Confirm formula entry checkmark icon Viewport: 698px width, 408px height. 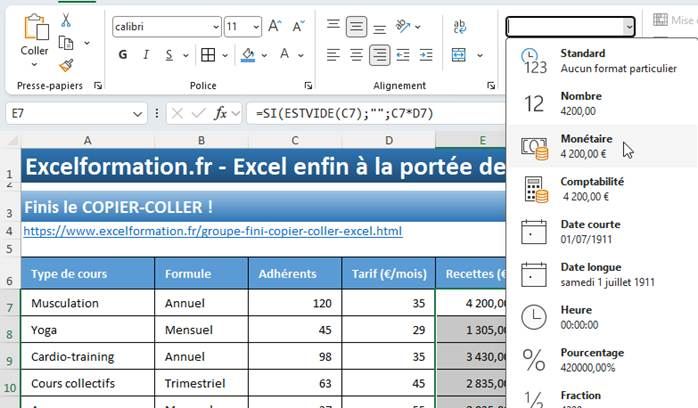point(198,114)
